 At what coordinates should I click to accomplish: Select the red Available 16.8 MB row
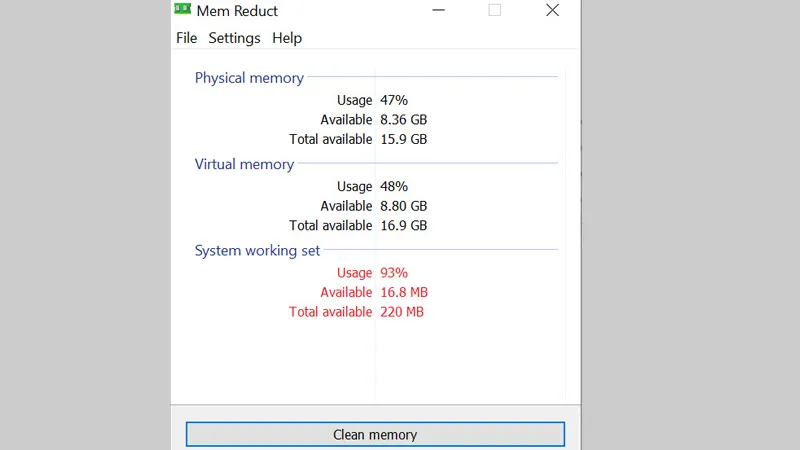point(373,293)
